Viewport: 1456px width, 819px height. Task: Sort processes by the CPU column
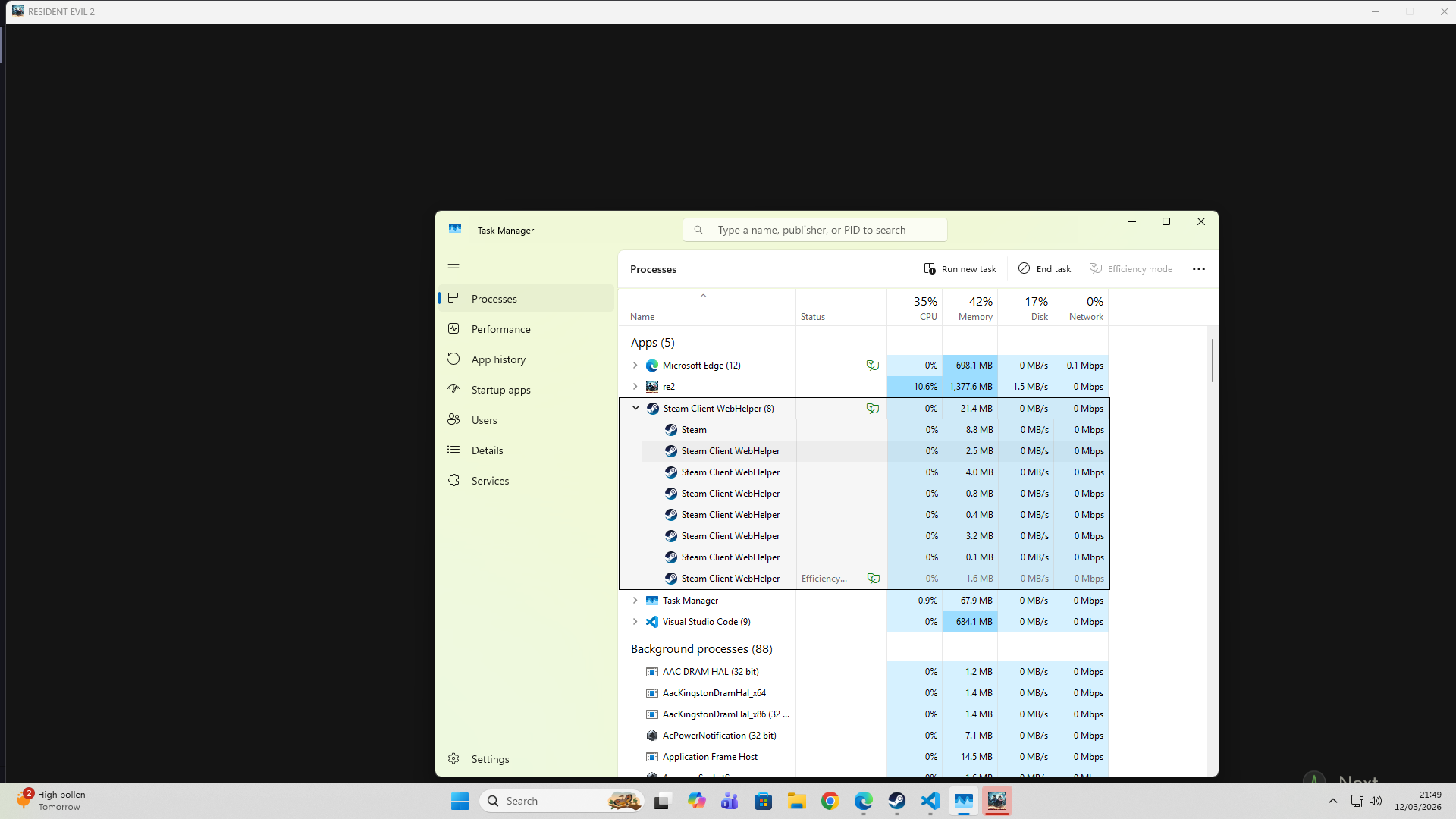(922, 309)
